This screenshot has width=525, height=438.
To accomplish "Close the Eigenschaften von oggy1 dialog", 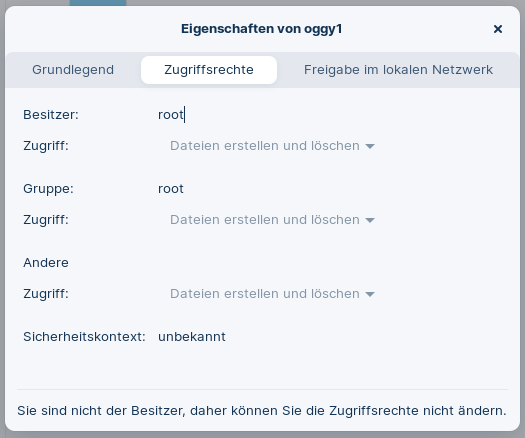I will [498, 29].
